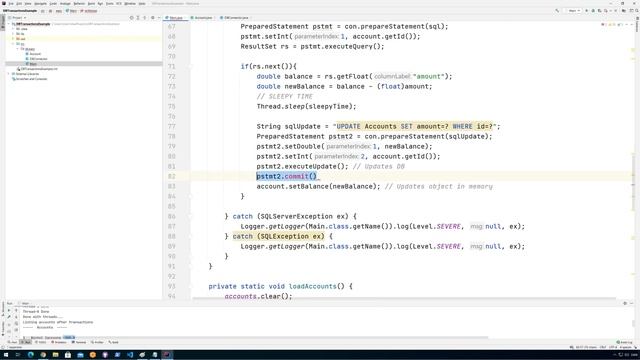640x360 pixels.
Task: Toggle the Project side stripe button
Action: point(2,22)
